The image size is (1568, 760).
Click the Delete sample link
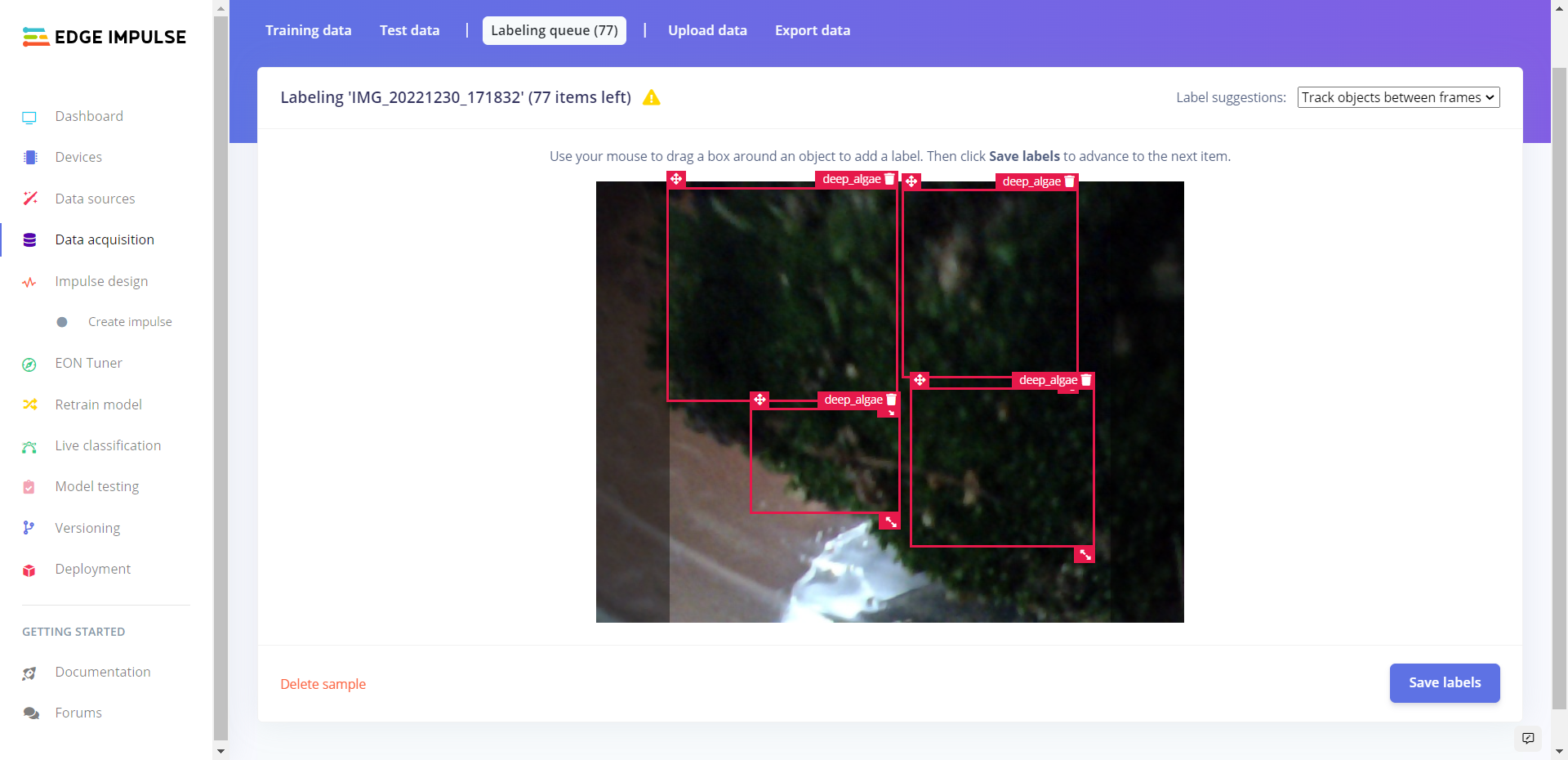point(323,684)
